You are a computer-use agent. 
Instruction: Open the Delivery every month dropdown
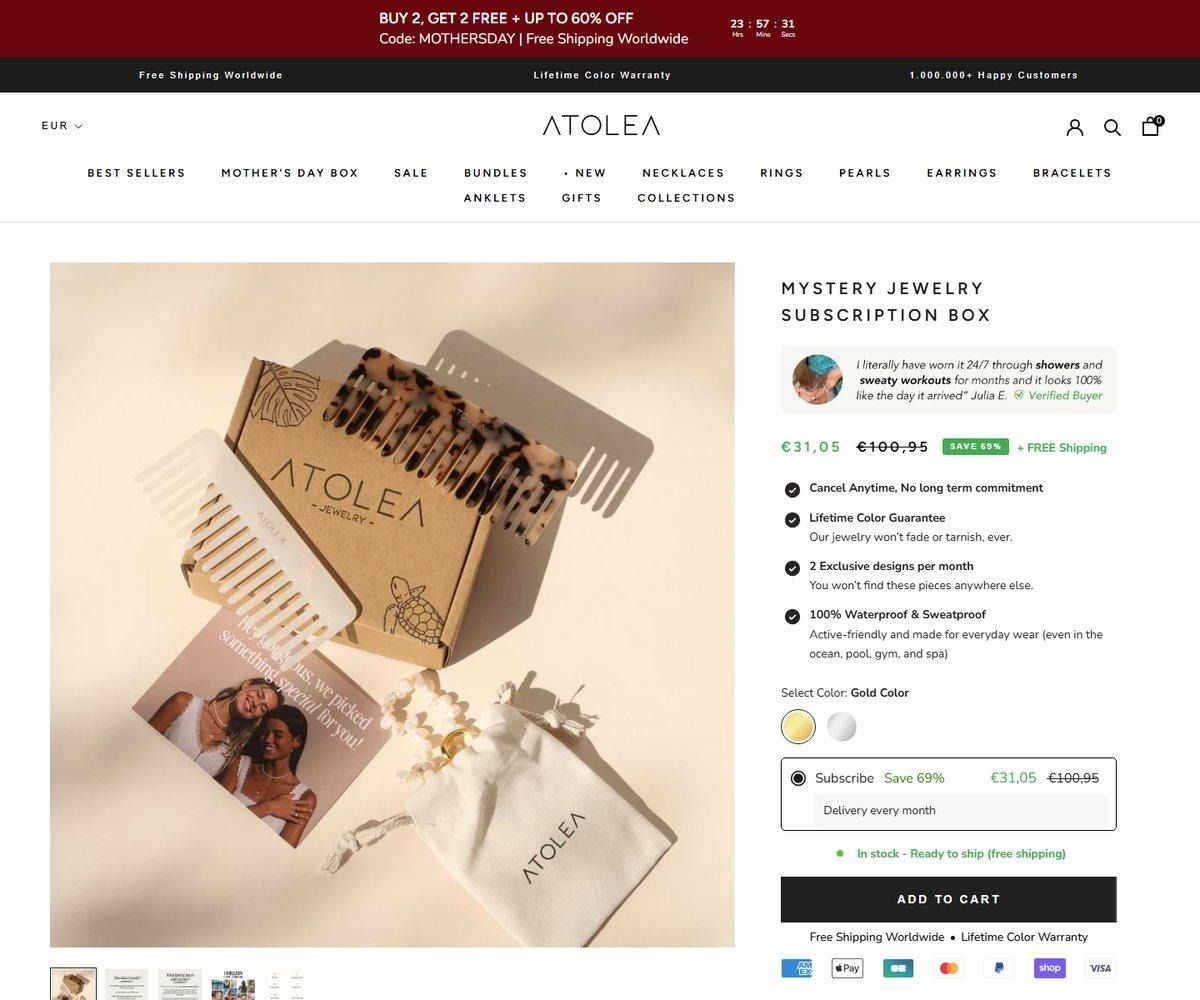coord(960,810)
